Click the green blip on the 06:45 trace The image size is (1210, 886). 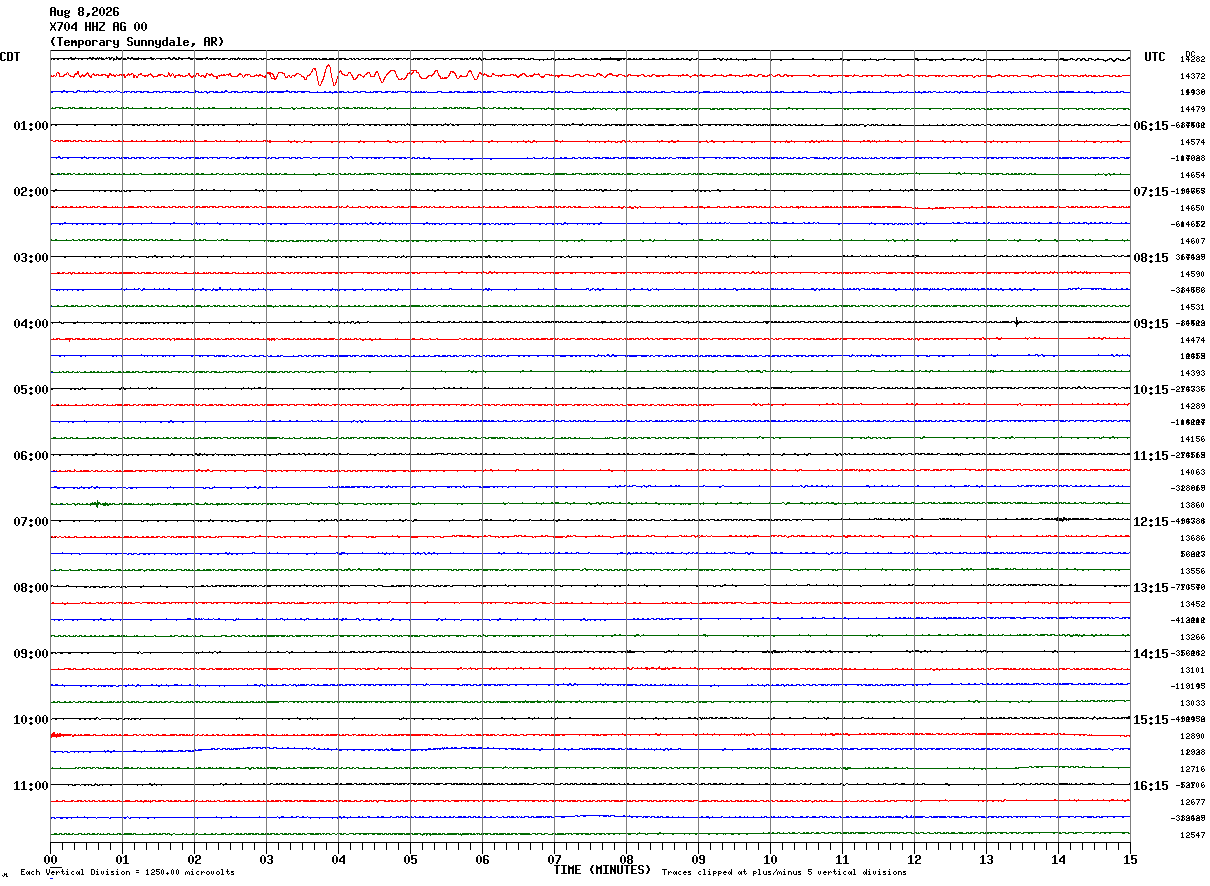tap(97, 504)
